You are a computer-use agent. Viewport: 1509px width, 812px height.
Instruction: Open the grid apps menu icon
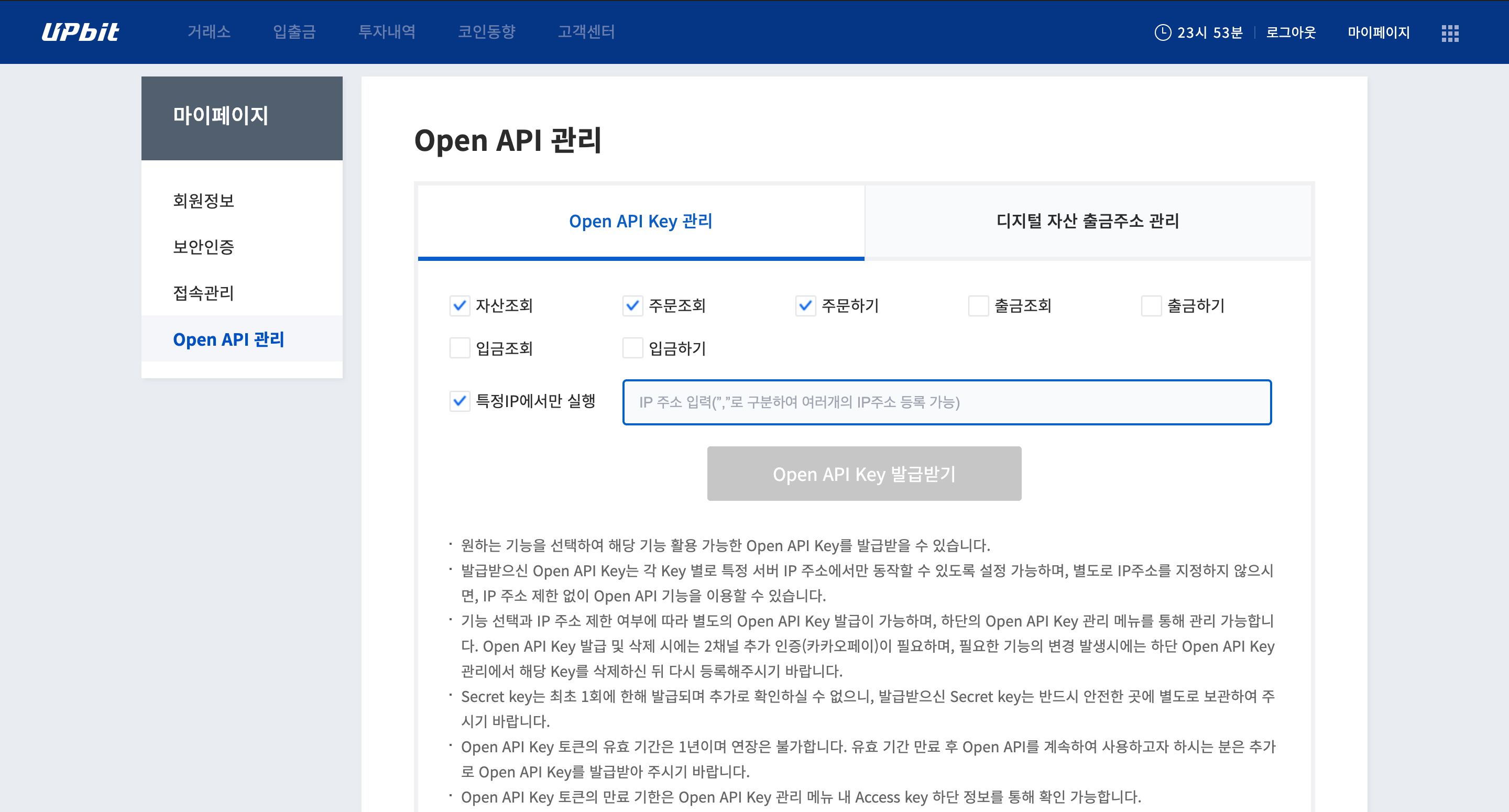(1449, 33)
